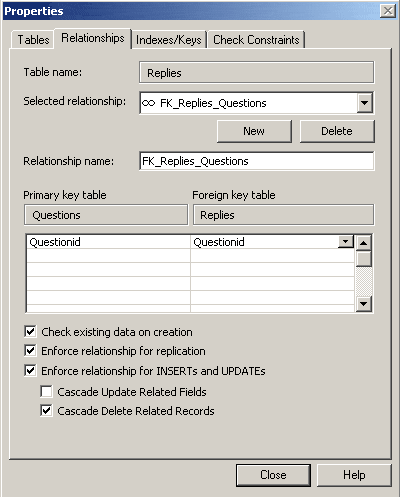
Task: Enable Cascade Update Related Fields
Action: tap(46, 391)
